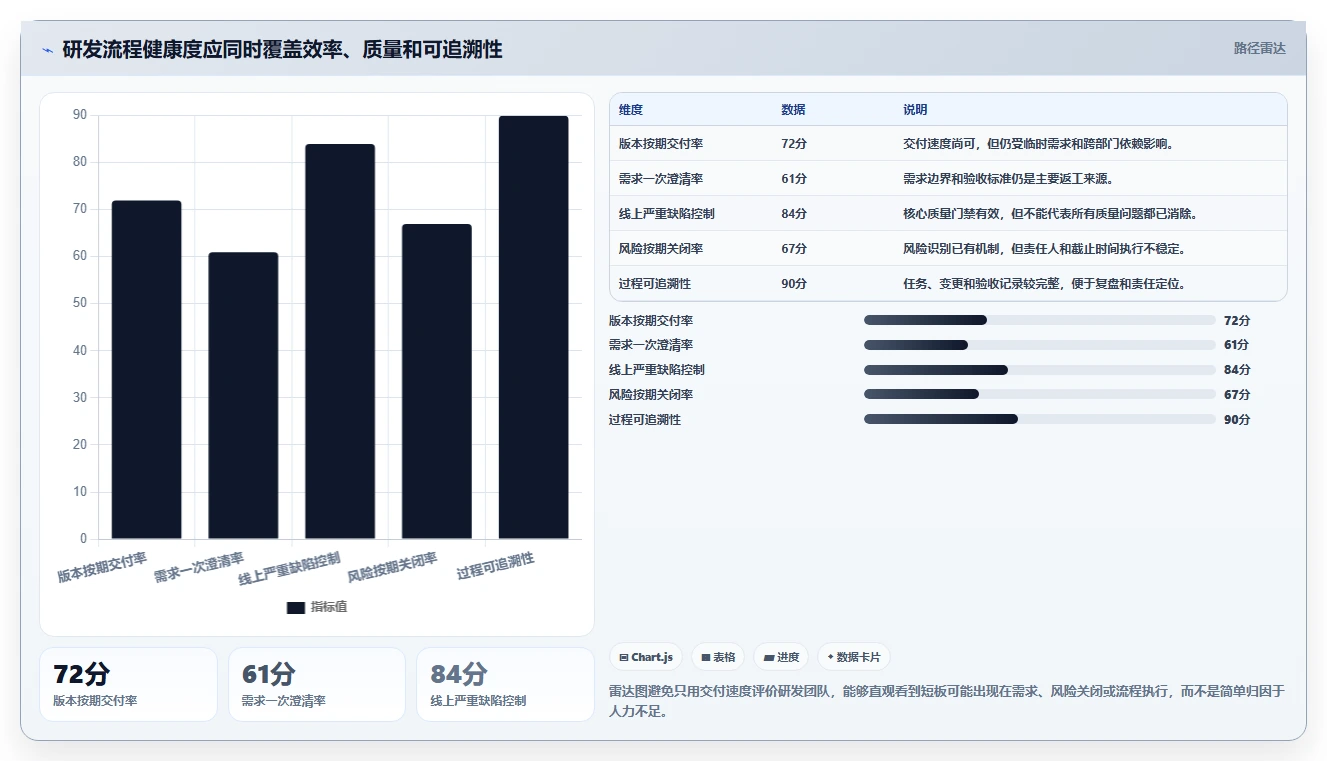Click the 表格 chip
This screenshot has width=1327, height=761.
tap(718, 657)
